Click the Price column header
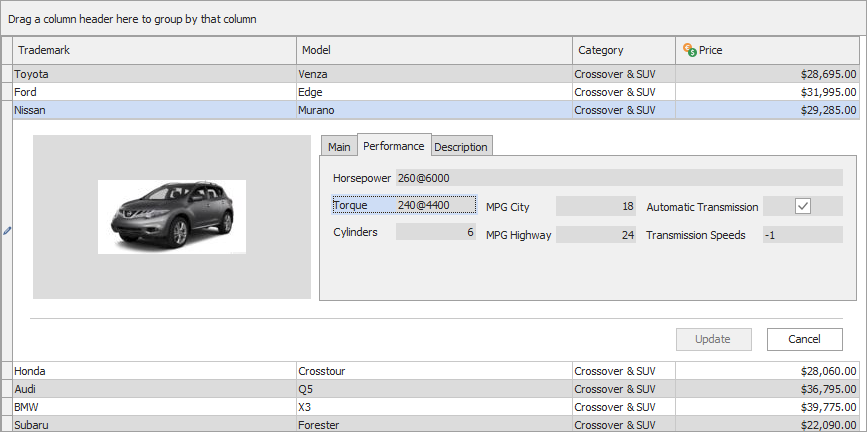The width and height of the screenshot is (867, 432). (x=767, y=50)
